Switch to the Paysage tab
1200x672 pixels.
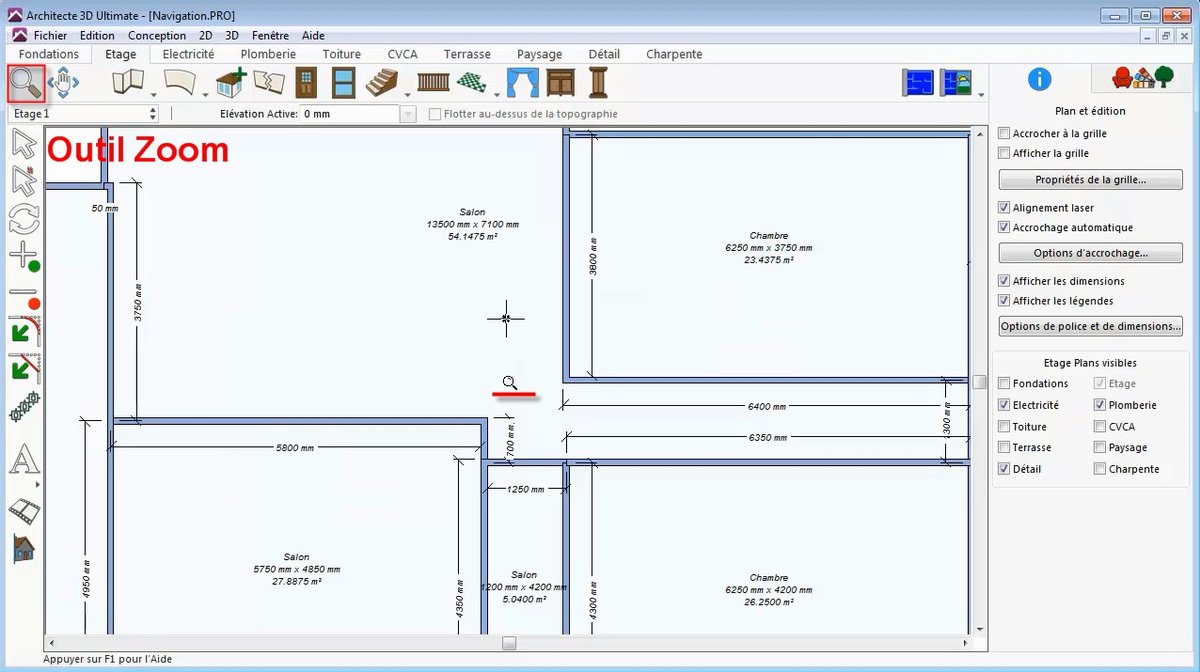(x=540, y=54)
